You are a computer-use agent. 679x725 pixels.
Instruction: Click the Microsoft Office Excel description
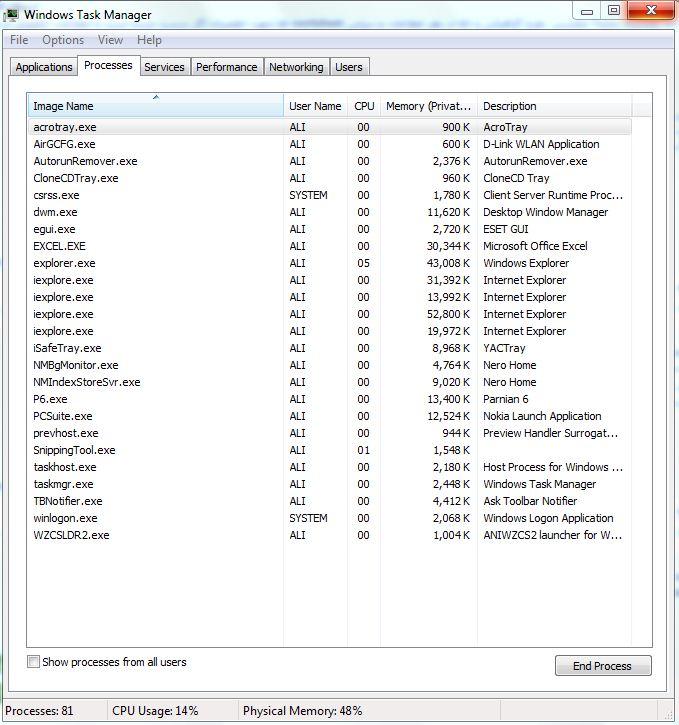pos(535,246)
